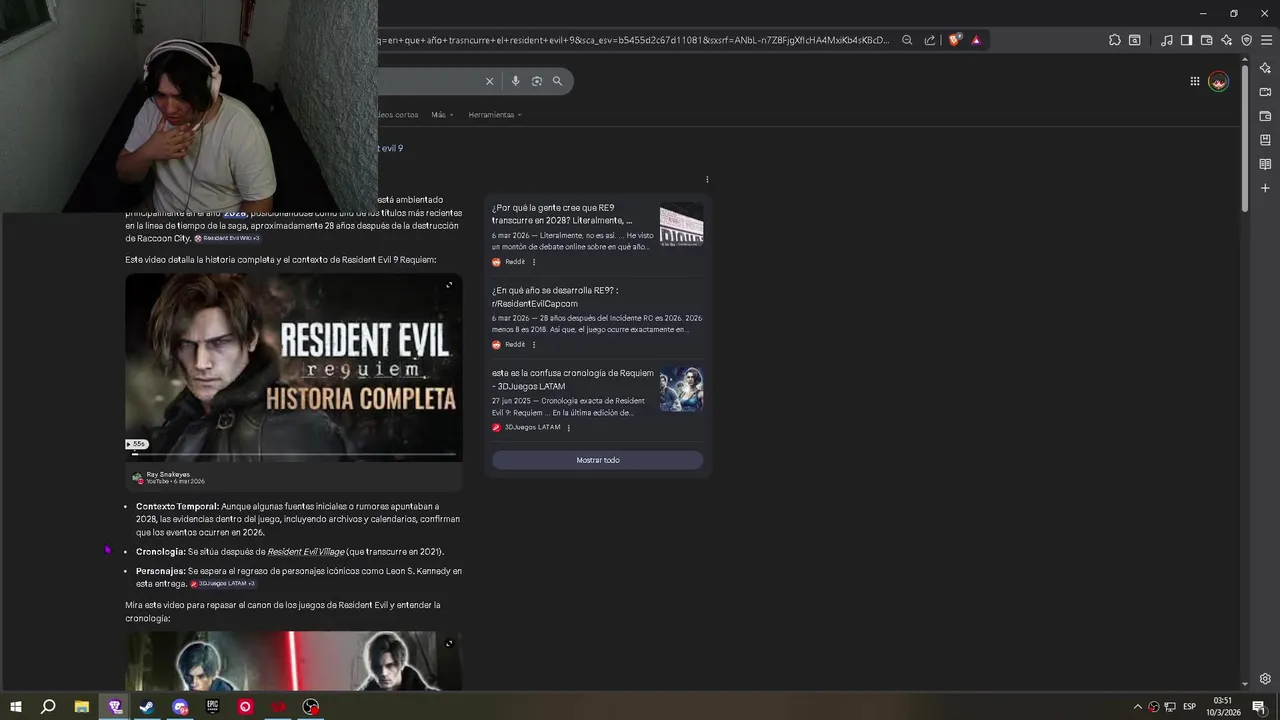The image size is (1280, 720).
Task: Open the Bookmarks sidebar icon
Action: pyautogui.click(x=1265, y=140)
